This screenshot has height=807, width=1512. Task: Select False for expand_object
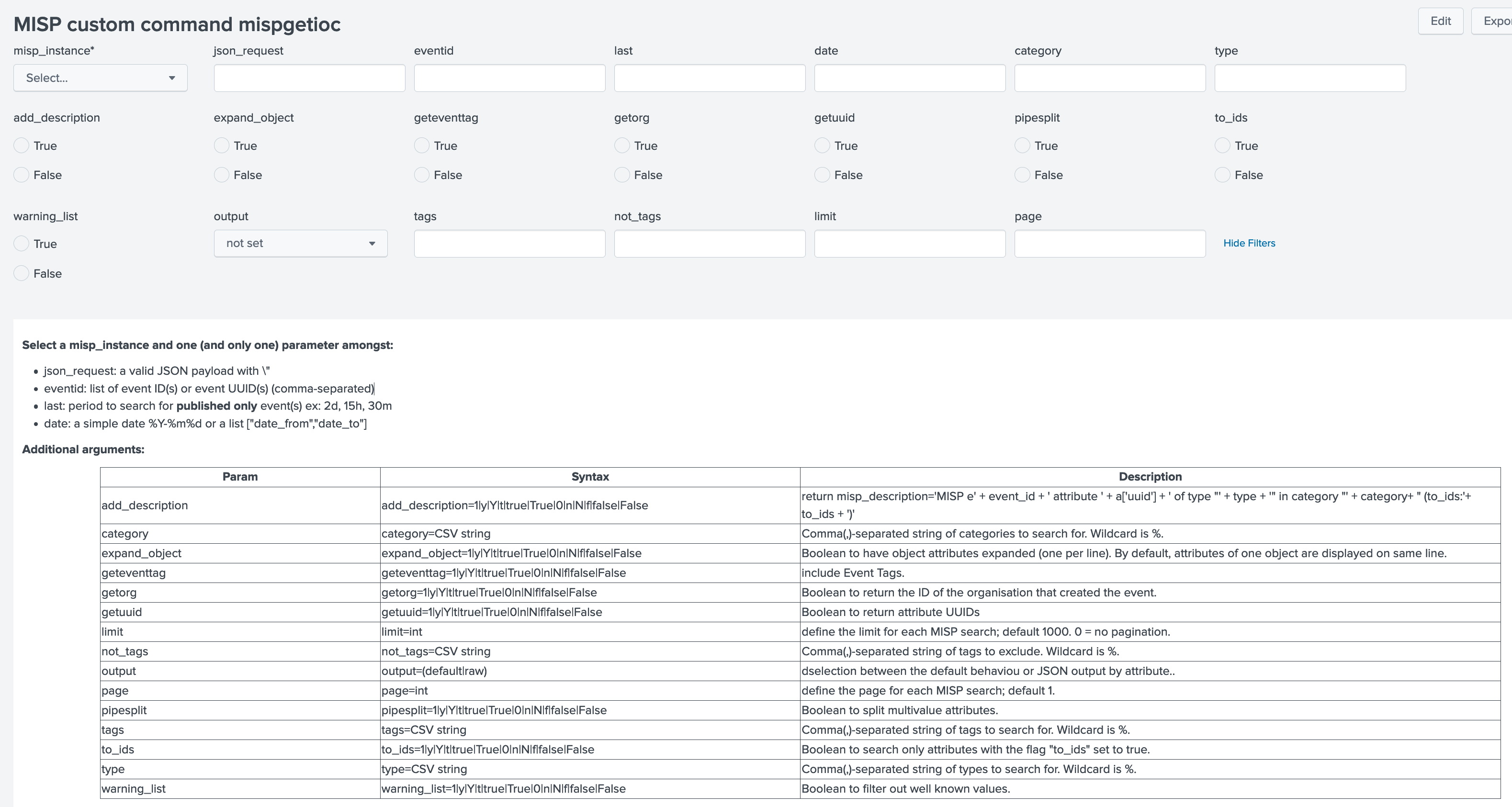(222, 175)
